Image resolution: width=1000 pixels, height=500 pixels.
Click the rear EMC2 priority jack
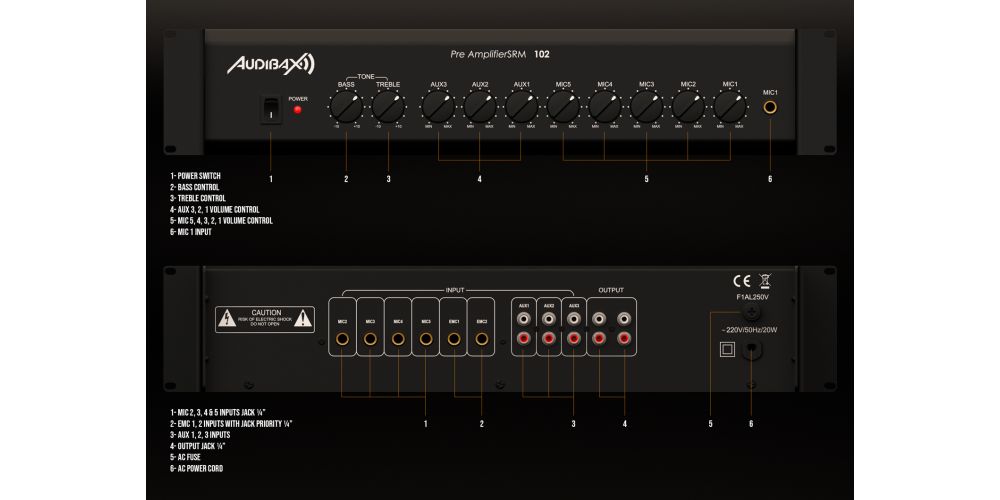click(x=482, y=339)
